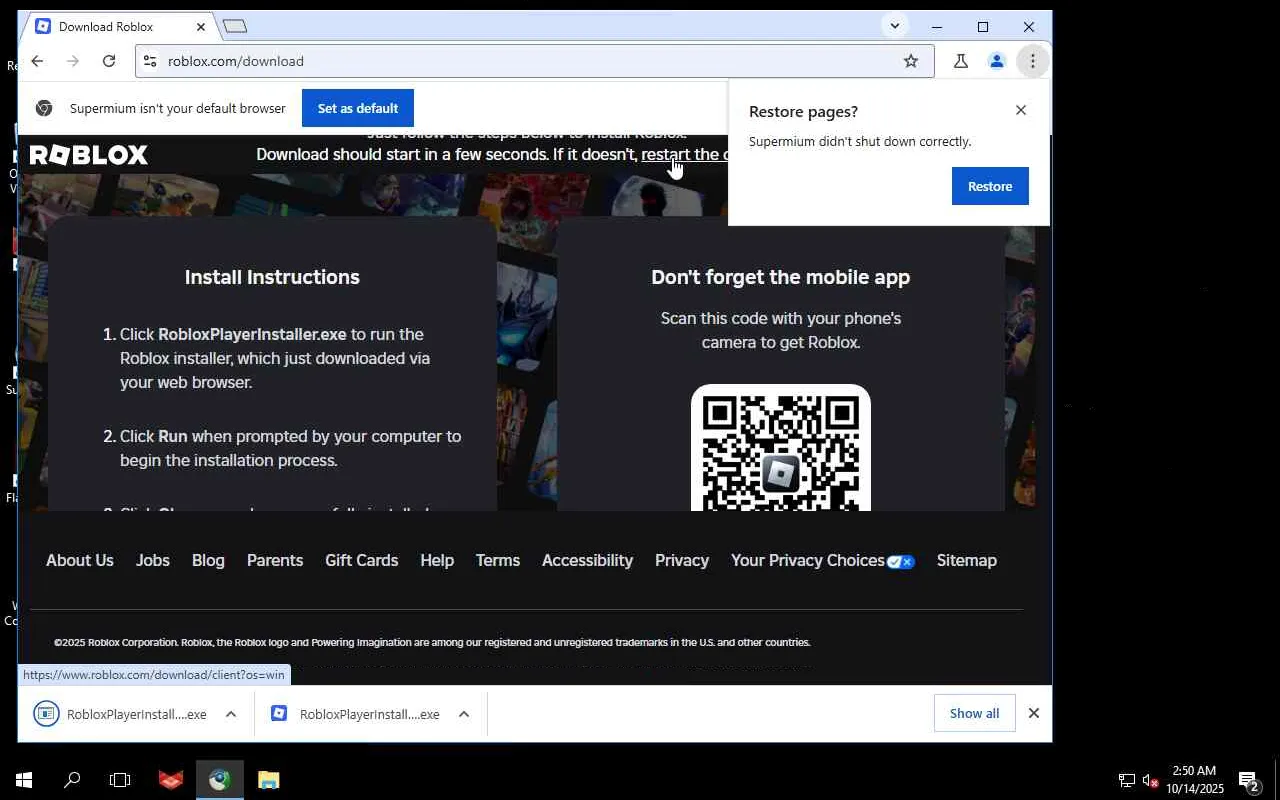Open the Terms footer link
Screen dimensions: 1280x800
(498, 560)
